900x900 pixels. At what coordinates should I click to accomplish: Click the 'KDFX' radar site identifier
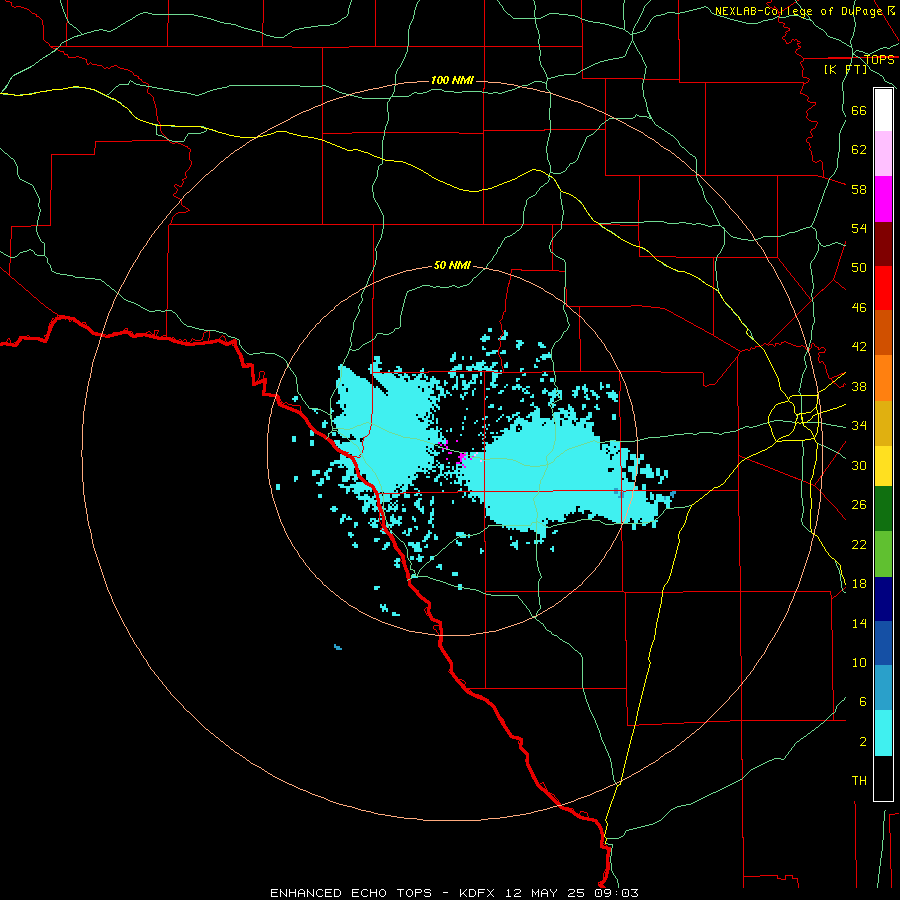tap(479, 893)
